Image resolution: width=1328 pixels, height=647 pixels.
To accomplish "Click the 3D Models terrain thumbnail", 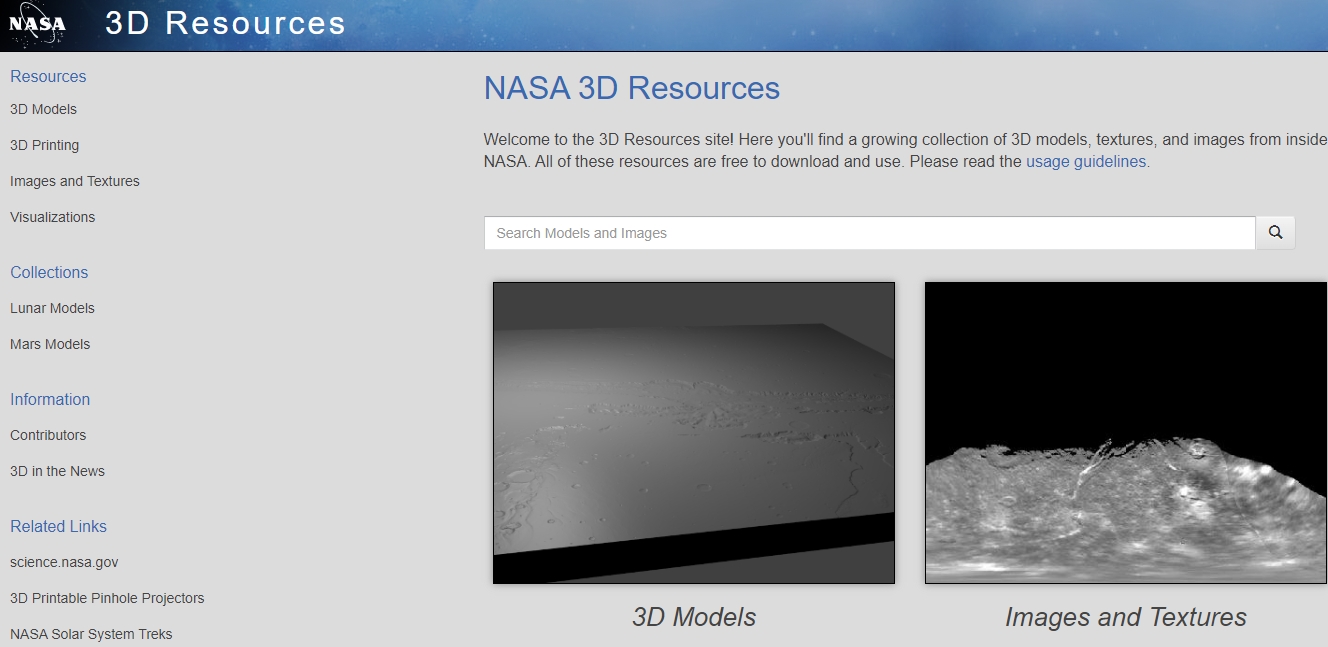I will pos(694,433).
